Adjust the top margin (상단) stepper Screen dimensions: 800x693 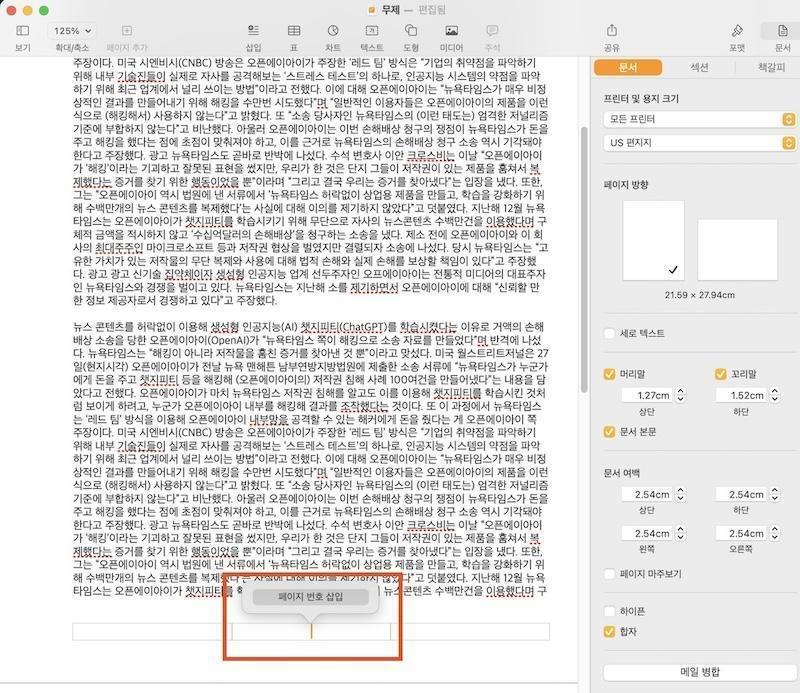[x=681, y=494]
